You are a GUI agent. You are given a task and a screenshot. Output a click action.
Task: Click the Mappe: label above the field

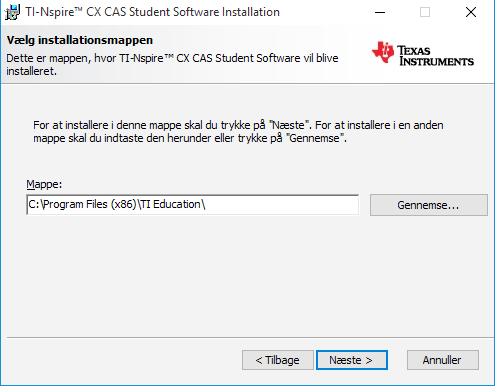(44, 184)
